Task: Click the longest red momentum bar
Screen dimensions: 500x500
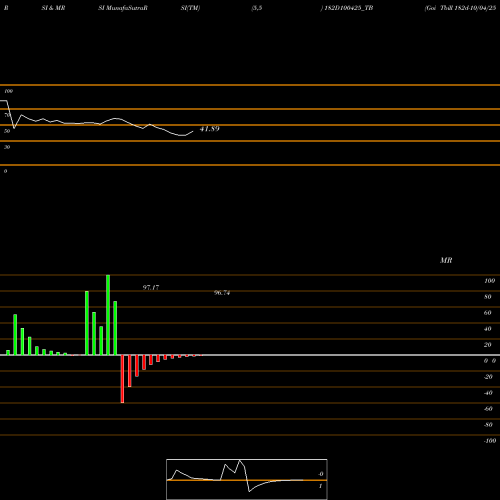Action: [122, 379]
